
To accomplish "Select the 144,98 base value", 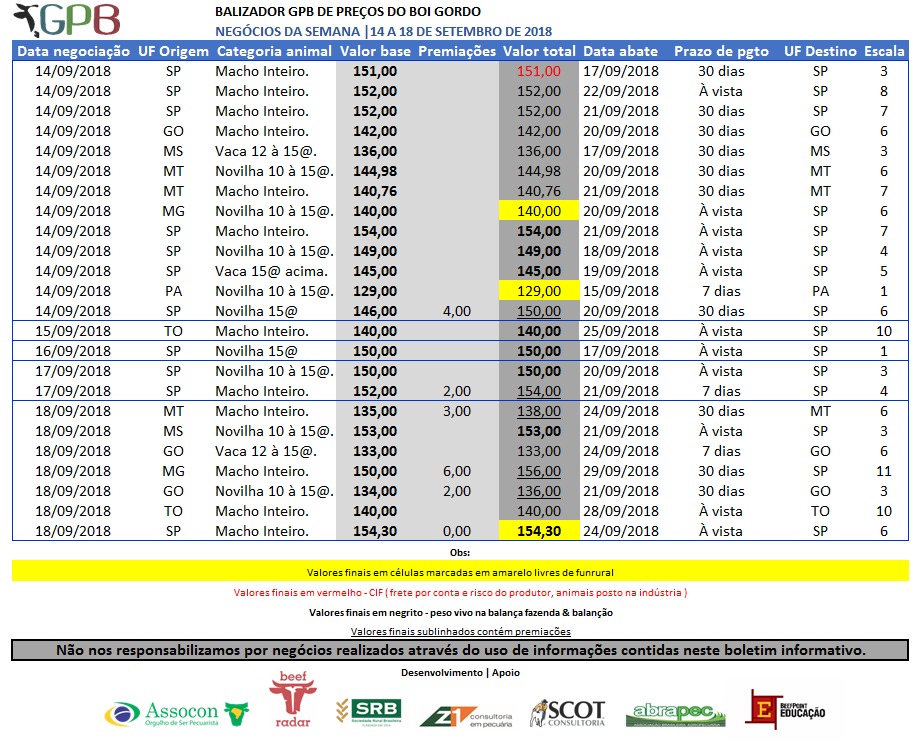I will 375,171.
